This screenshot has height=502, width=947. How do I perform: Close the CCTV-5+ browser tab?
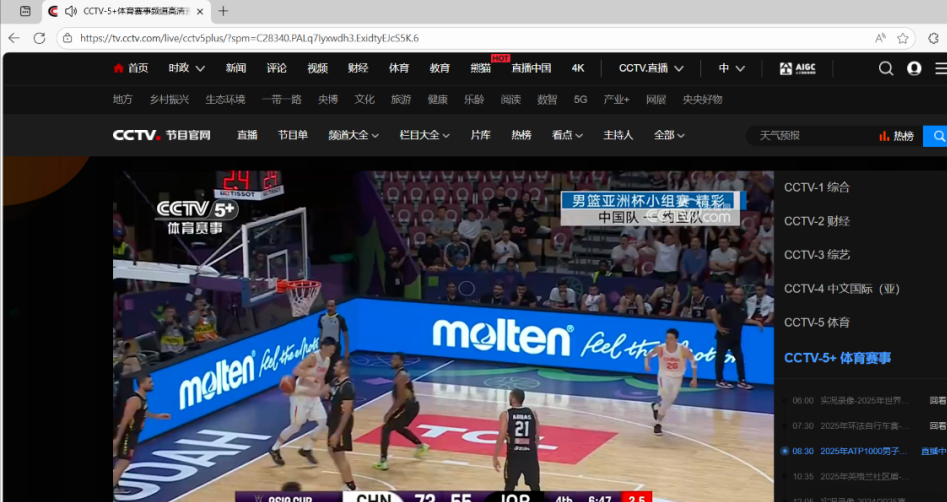[x=200, y=11]
